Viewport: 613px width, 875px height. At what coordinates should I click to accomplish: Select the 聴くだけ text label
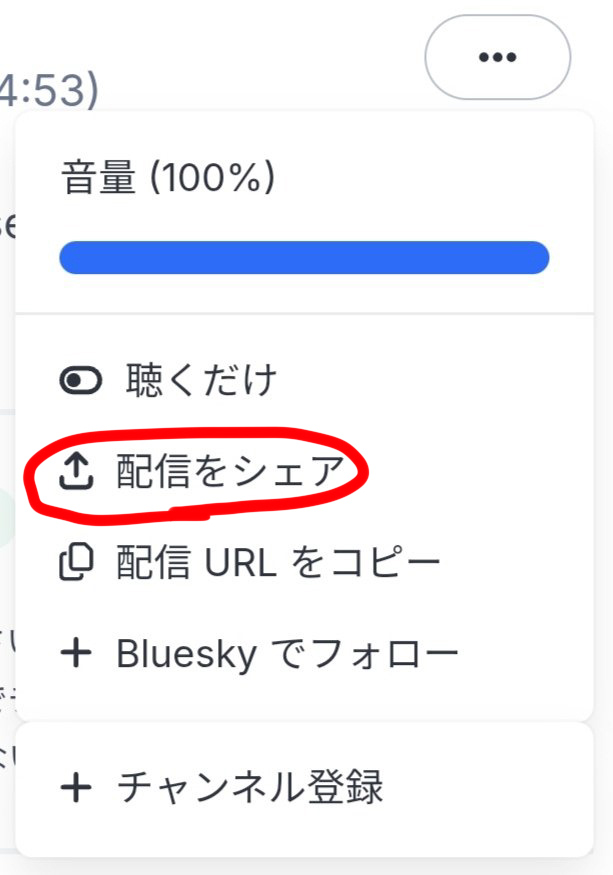click(200, 380)
